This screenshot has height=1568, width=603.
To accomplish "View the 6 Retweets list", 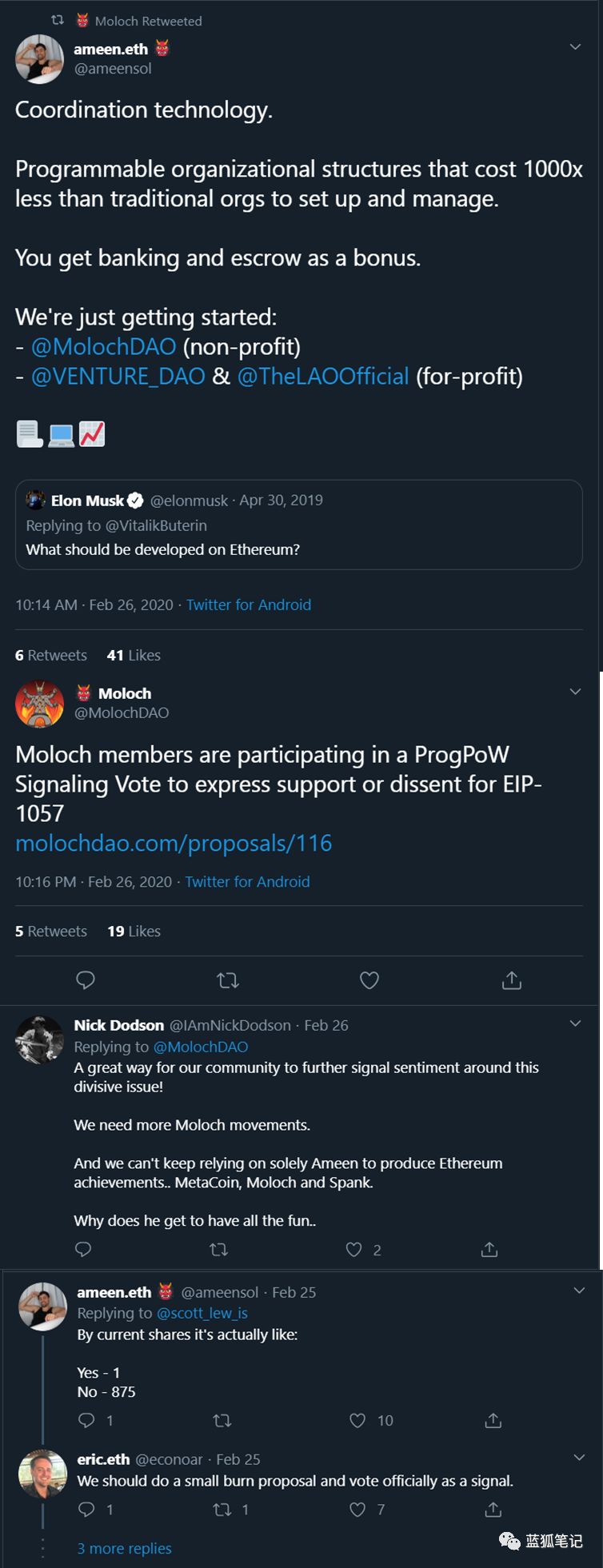I will [50, 655].
